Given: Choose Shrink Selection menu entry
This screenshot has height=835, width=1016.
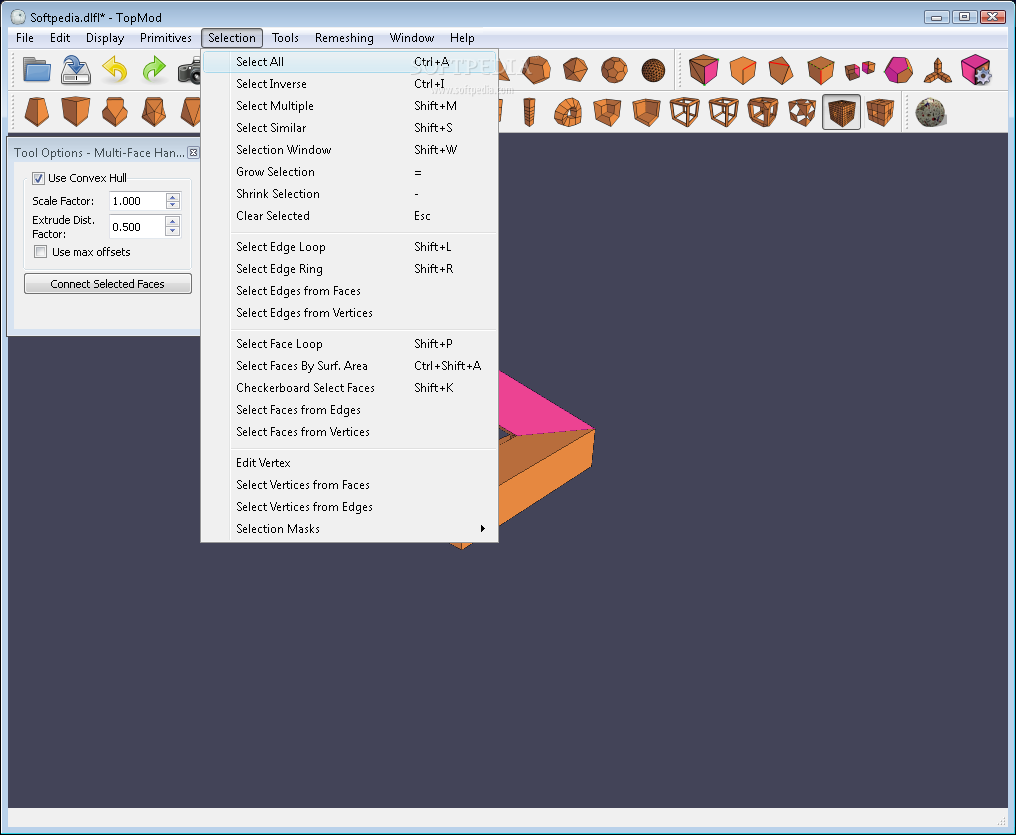Looking at the screenshot, I should 350,194.
